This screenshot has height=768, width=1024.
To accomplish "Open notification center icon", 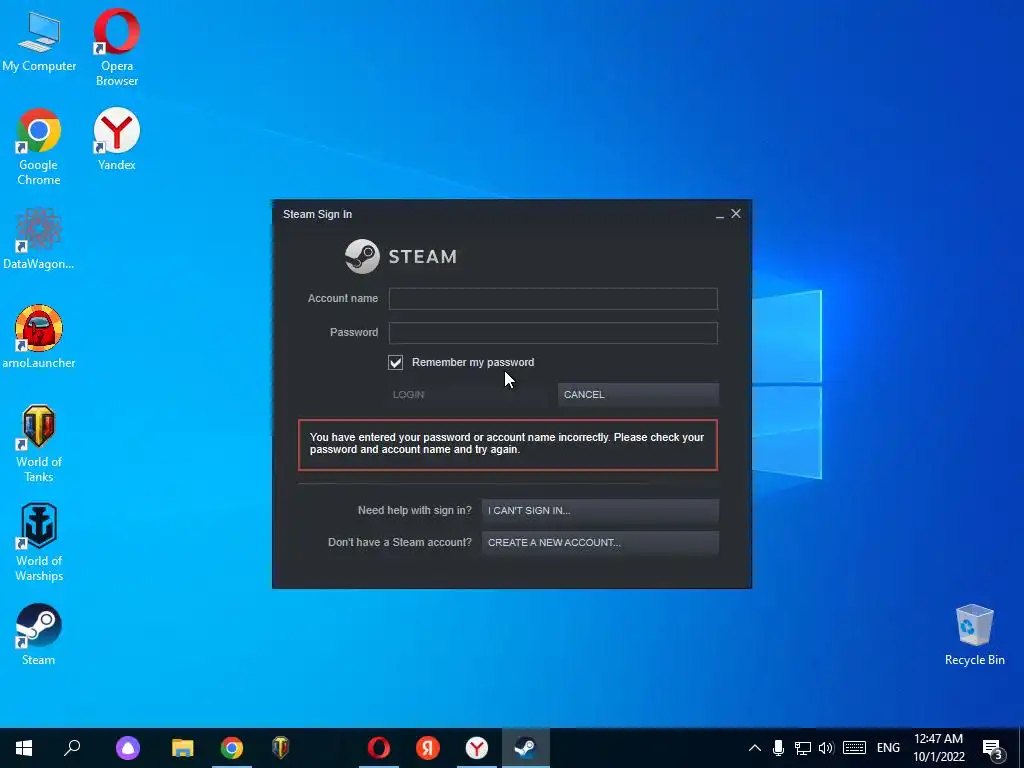I will pyautogui.click(x=993, y=748).
